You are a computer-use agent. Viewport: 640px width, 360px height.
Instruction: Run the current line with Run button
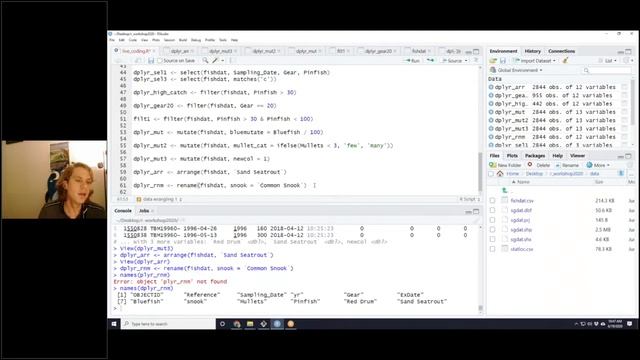pos(412,60)
